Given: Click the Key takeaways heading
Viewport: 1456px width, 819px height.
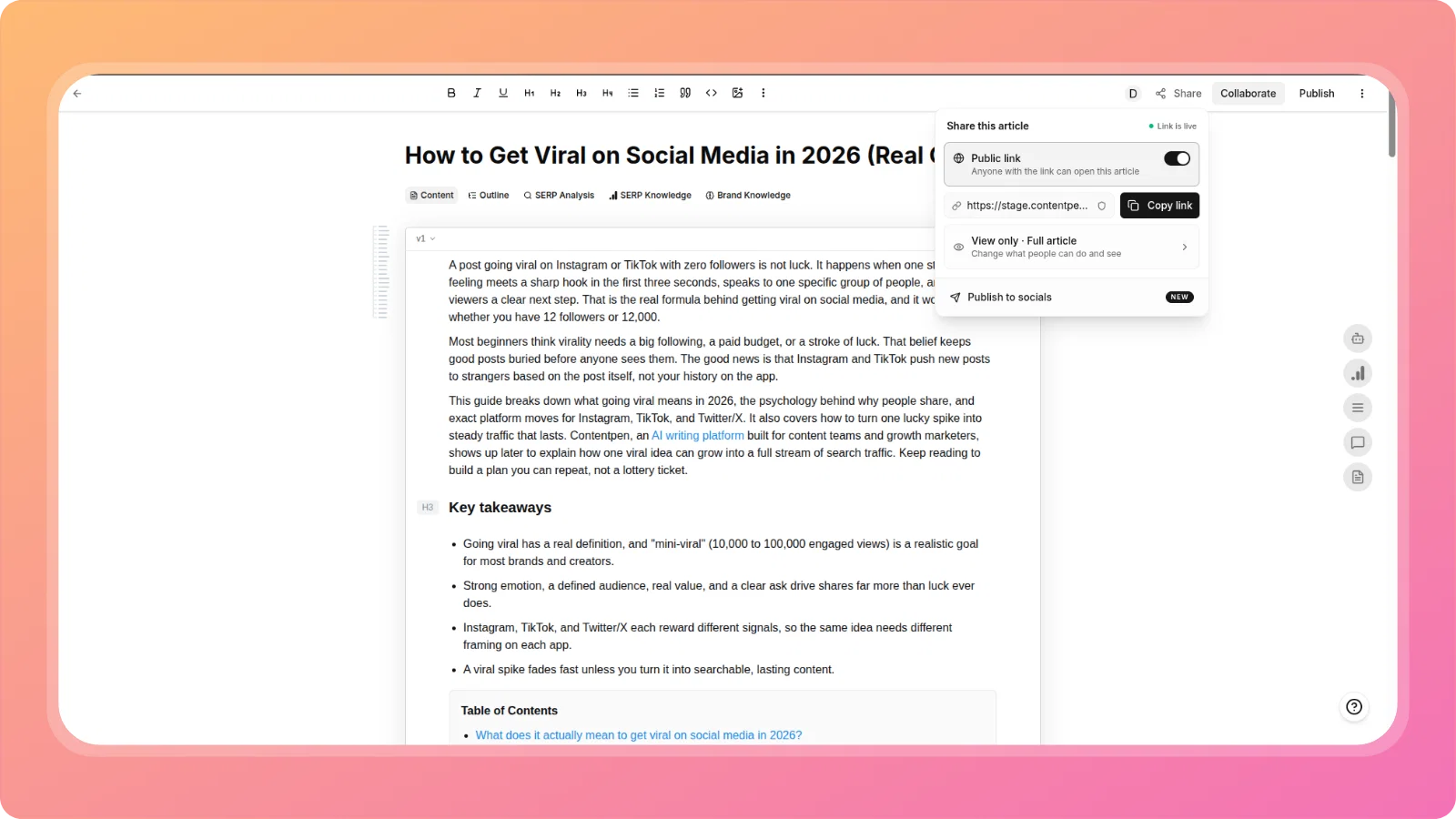Looking at the screenshot, I should (x=500, y=508).
